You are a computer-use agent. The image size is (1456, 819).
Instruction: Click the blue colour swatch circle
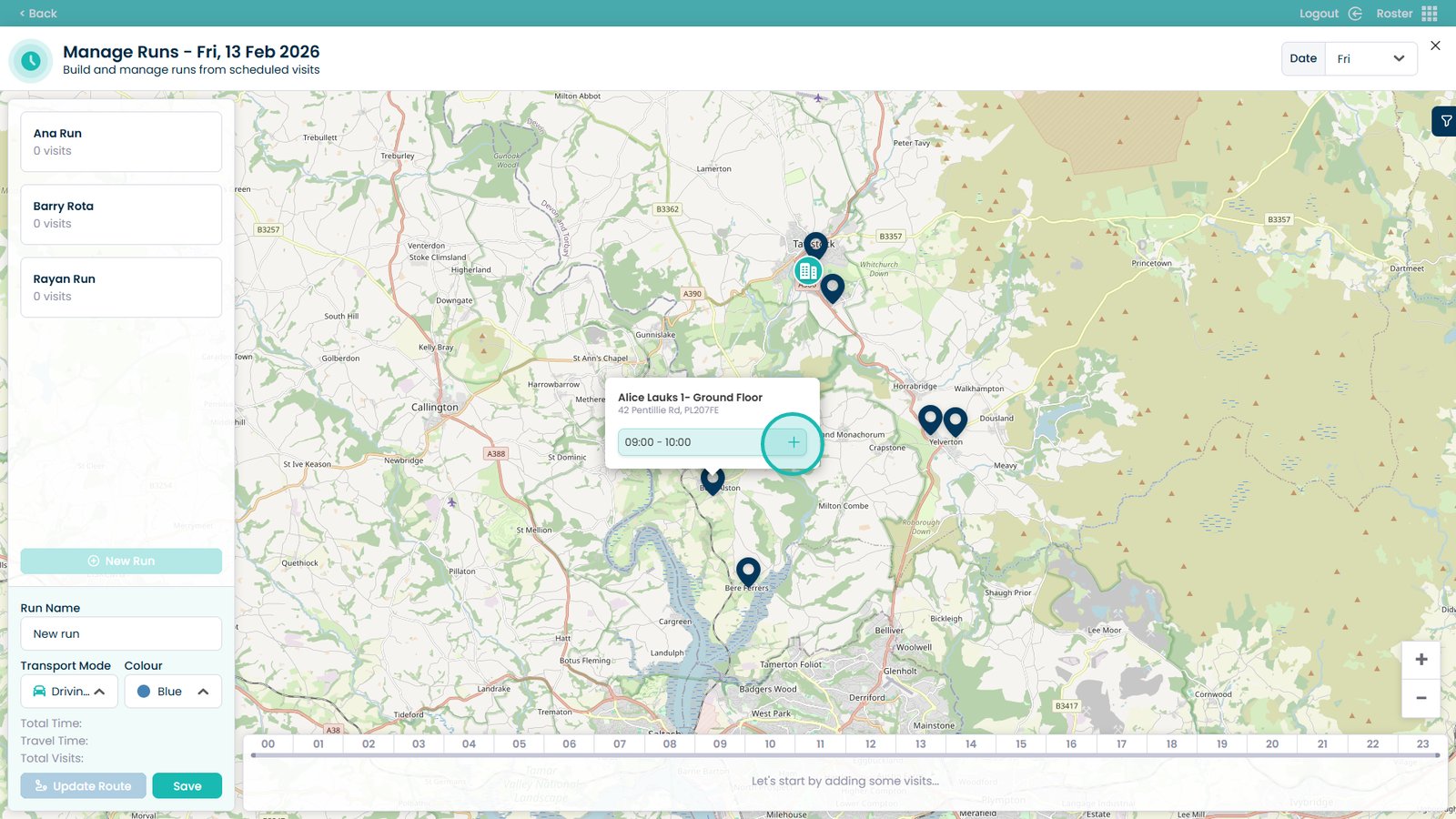click(144, 692)
